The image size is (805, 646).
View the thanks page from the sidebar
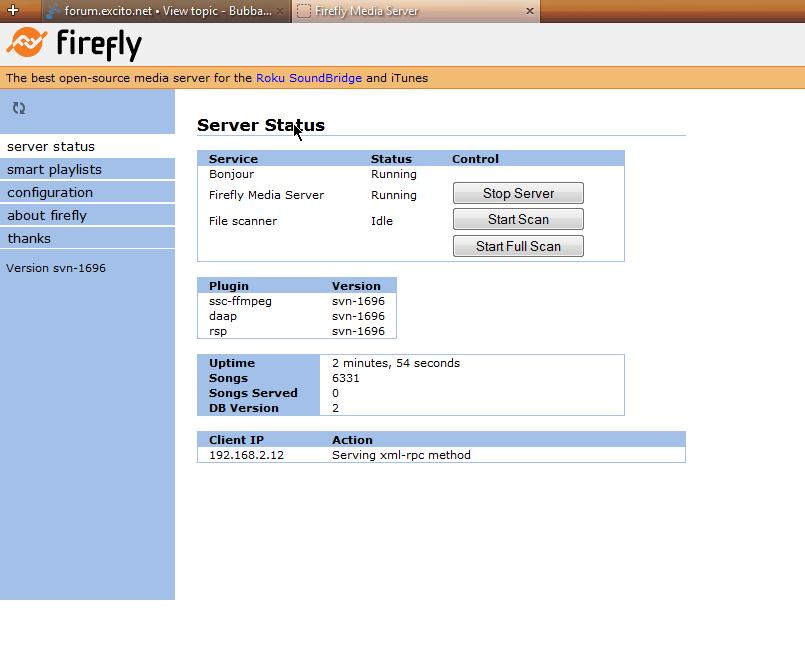point(28,238)
